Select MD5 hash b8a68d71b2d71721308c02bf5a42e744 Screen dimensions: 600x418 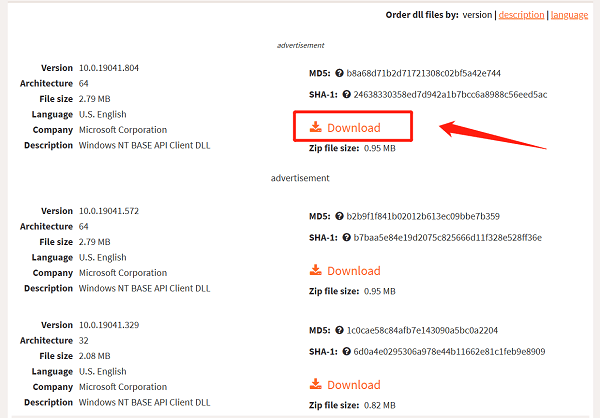(424, 73)
